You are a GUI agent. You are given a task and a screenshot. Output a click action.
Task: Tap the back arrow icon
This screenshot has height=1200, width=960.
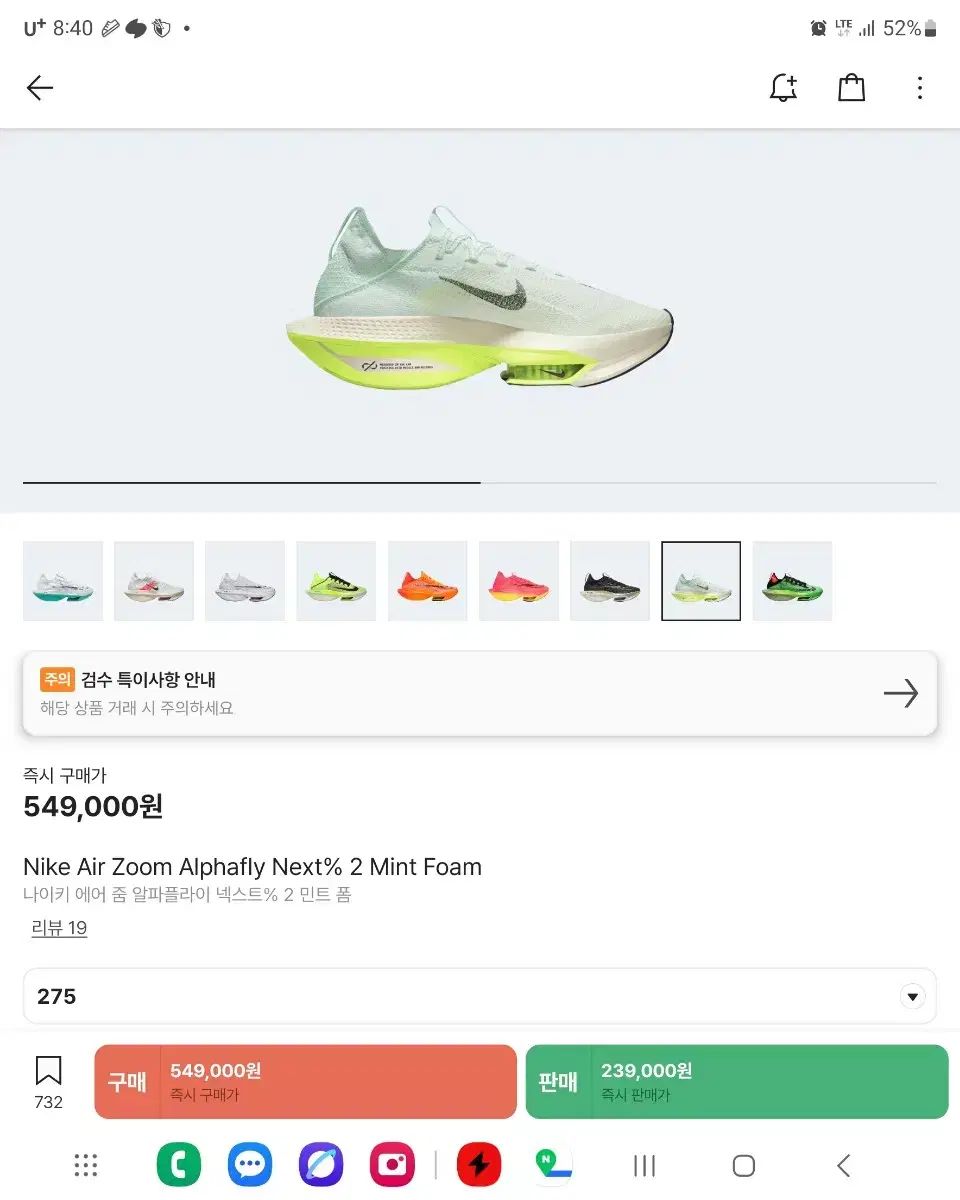40,88
